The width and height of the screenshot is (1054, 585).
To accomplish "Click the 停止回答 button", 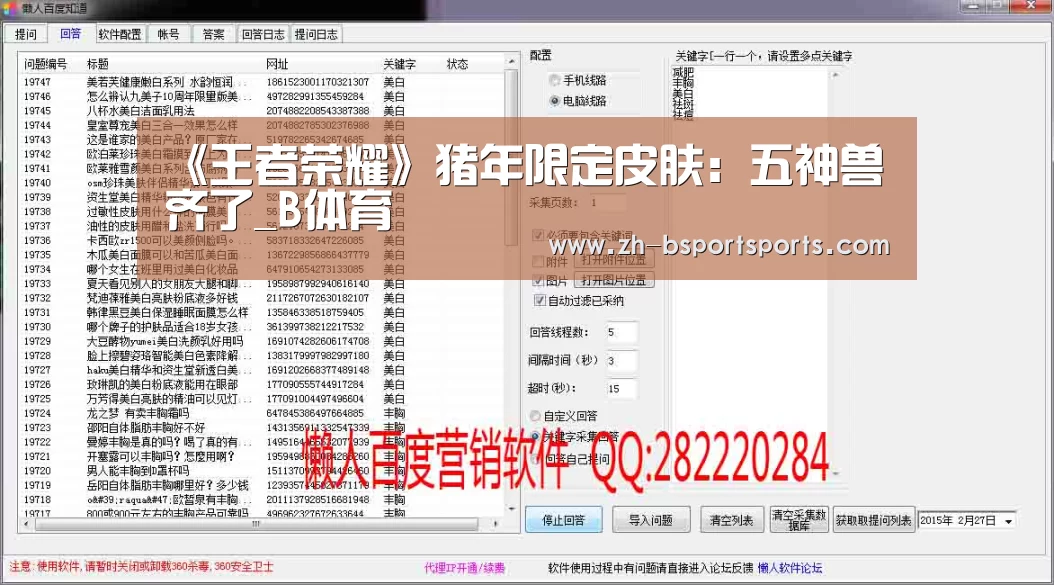I will click(x=563, y=520).
